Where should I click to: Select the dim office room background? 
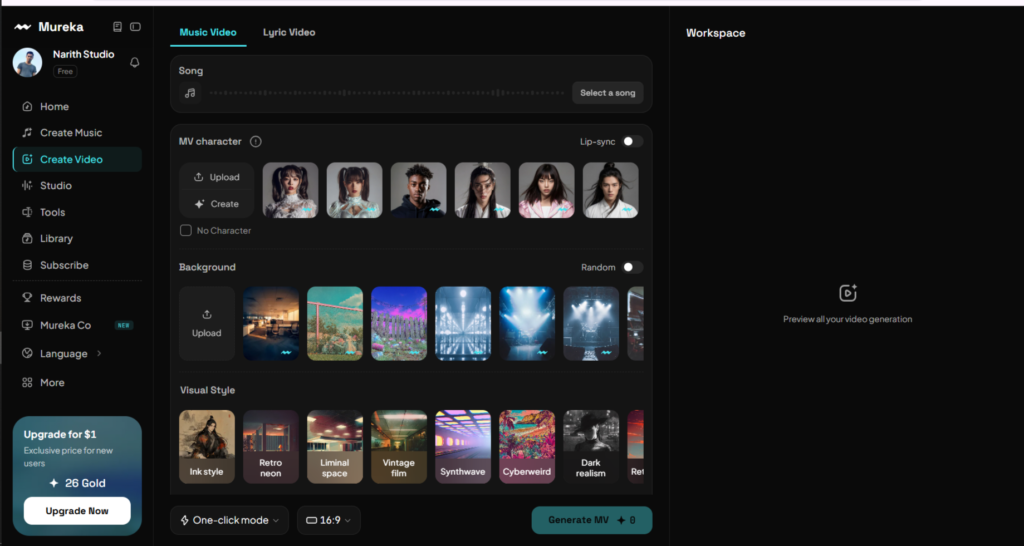click(x=271, y=323)
